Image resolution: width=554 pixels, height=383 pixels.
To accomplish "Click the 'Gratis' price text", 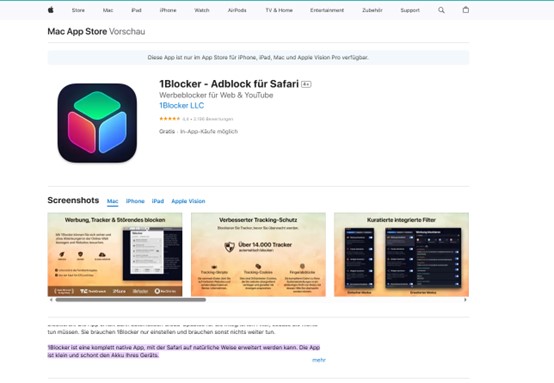I will [167, 131].
